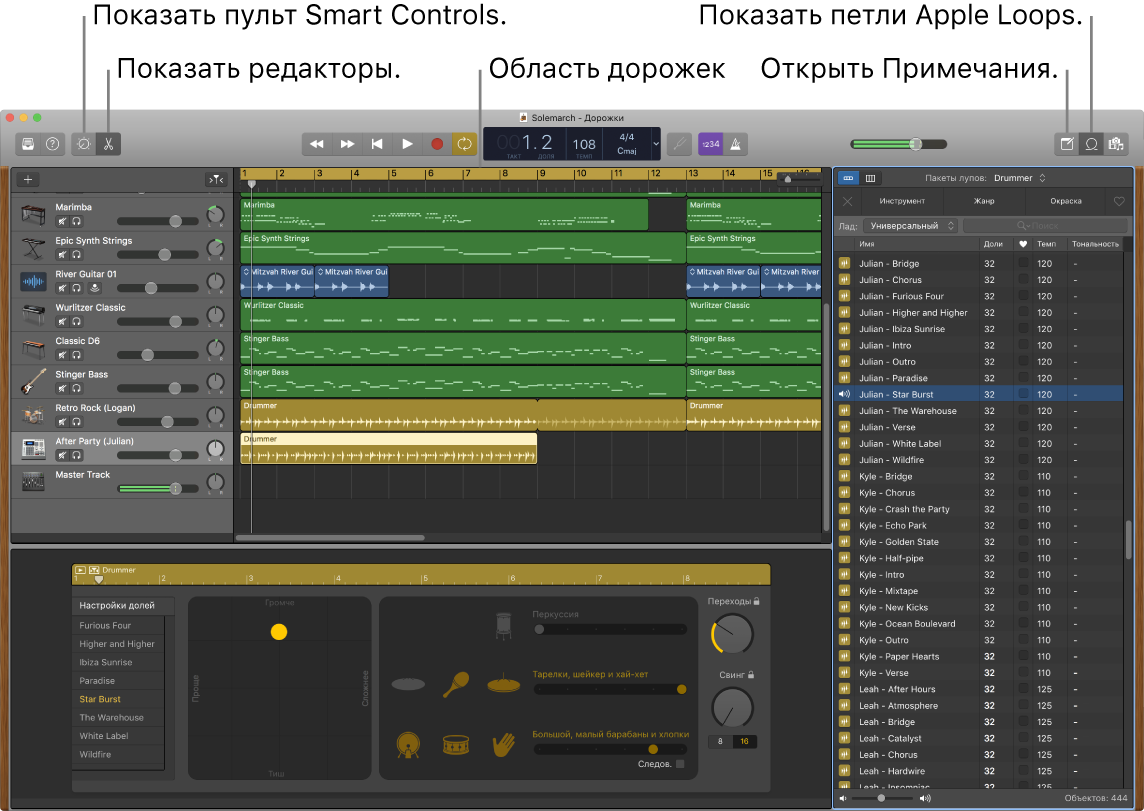Show the Smart Controls panel

click(x=84, y=143)
